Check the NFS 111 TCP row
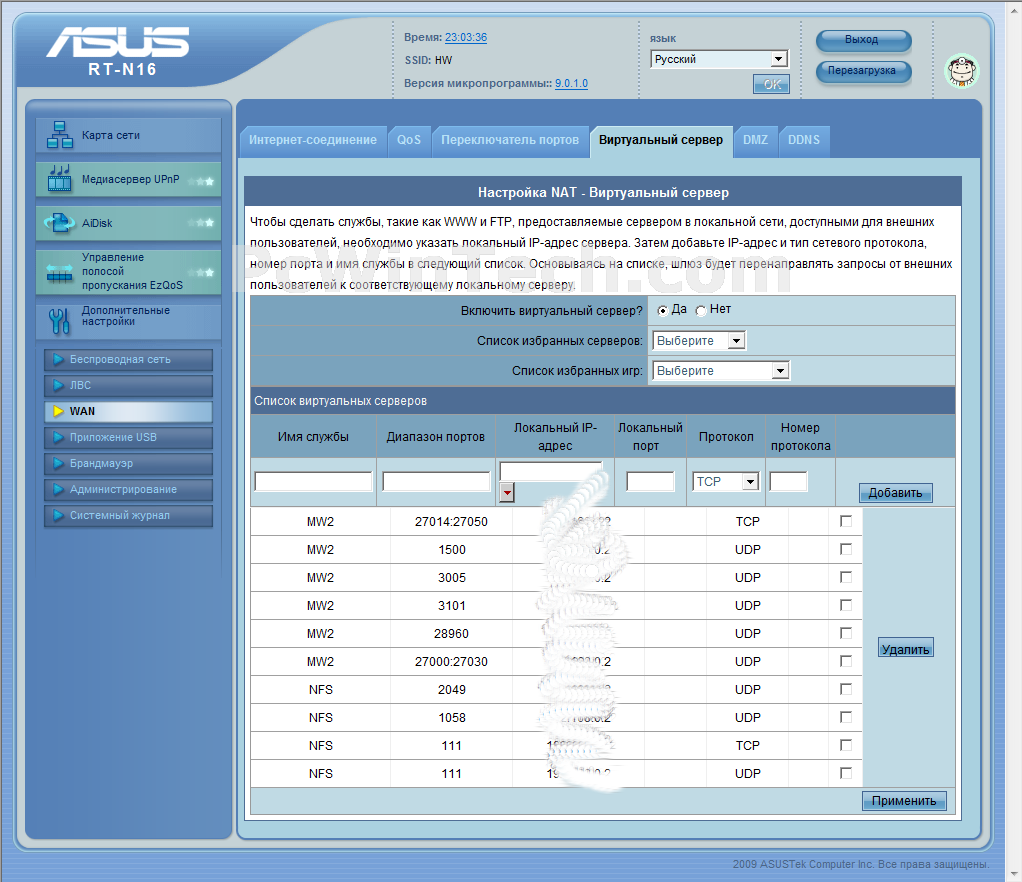This screenshot has width=1022, height=882. click(846, 745)
